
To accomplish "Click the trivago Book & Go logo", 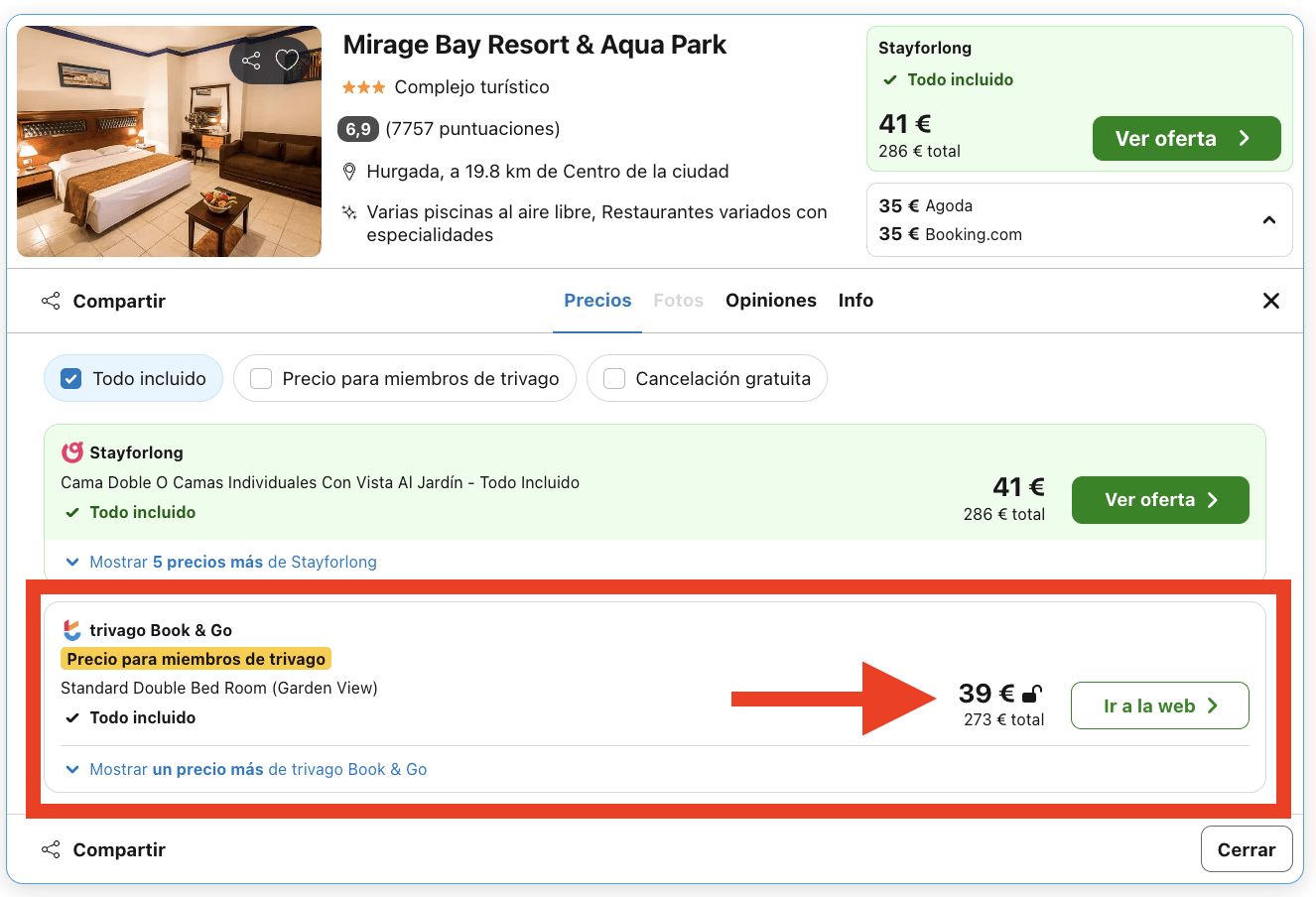I will pyautogui.click(x=71, y=630).
